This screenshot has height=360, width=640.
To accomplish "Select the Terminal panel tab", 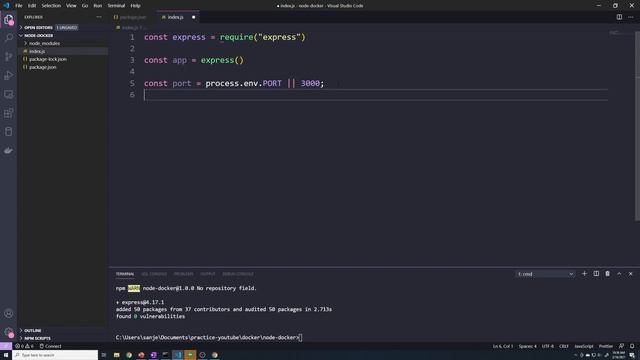I will pos(124,274).
